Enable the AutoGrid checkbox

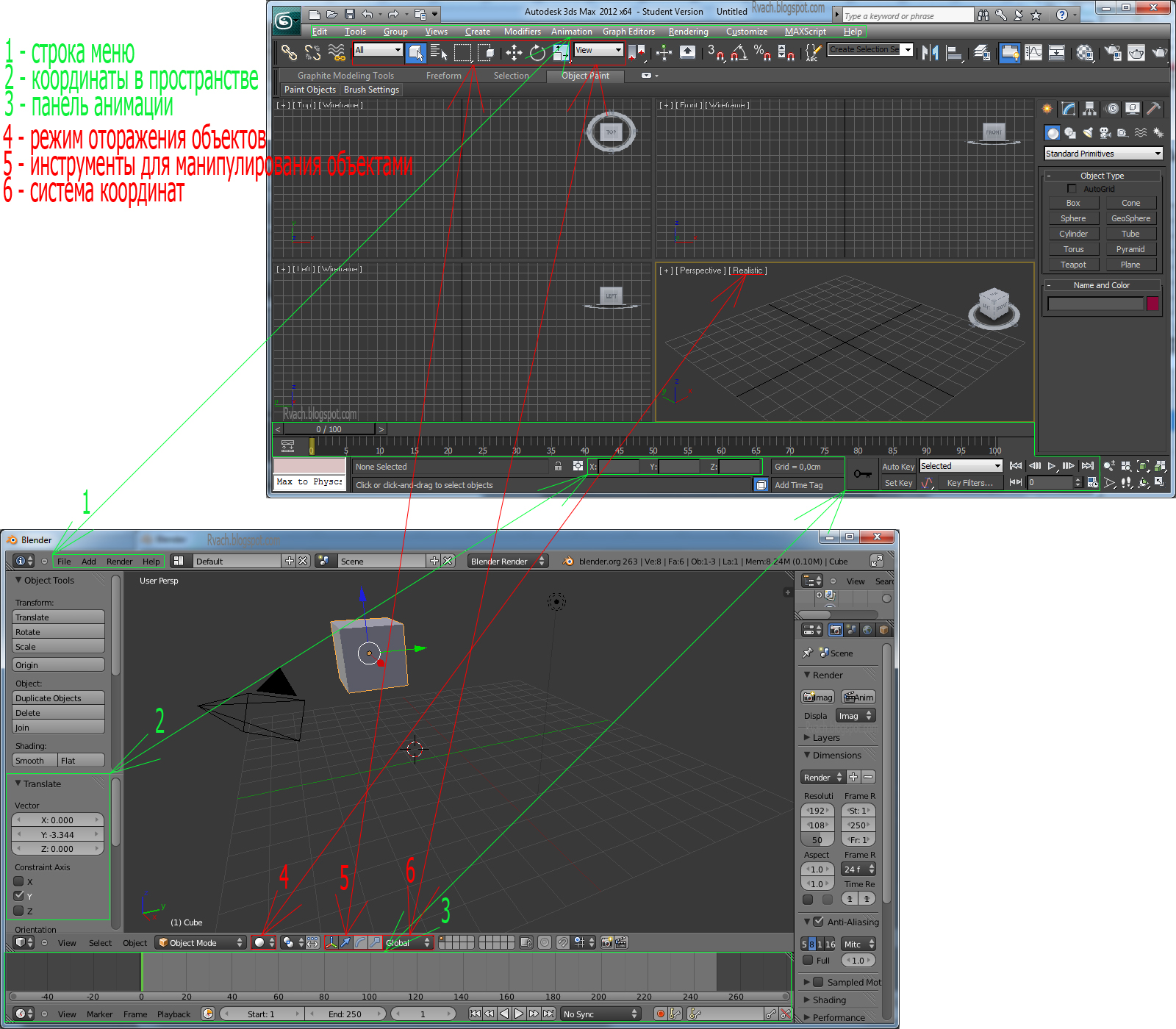(x=1072, y=188)
